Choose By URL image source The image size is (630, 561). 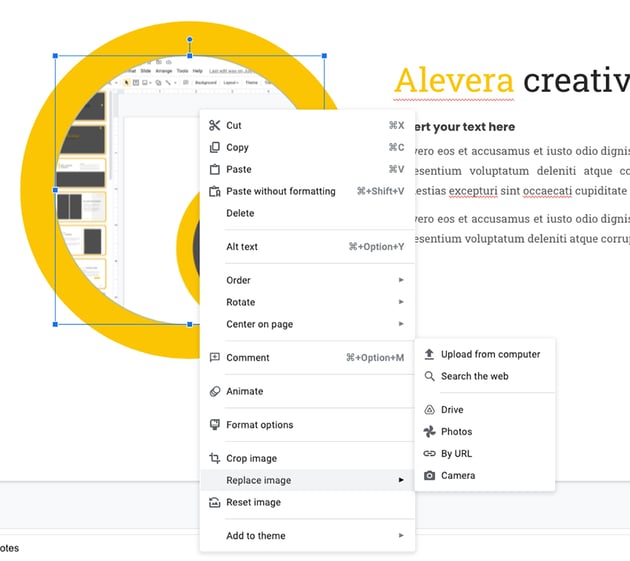tap(456, 454)
